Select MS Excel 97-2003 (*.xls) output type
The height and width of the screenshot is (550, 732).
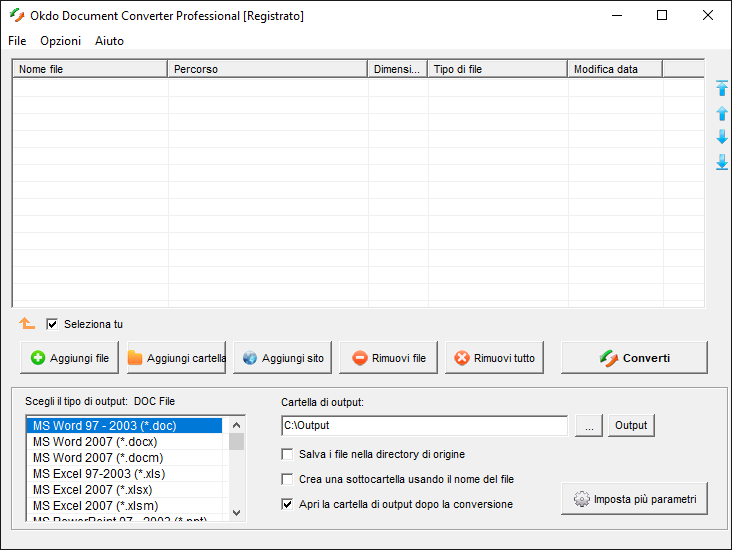click(x=124, y=474)
